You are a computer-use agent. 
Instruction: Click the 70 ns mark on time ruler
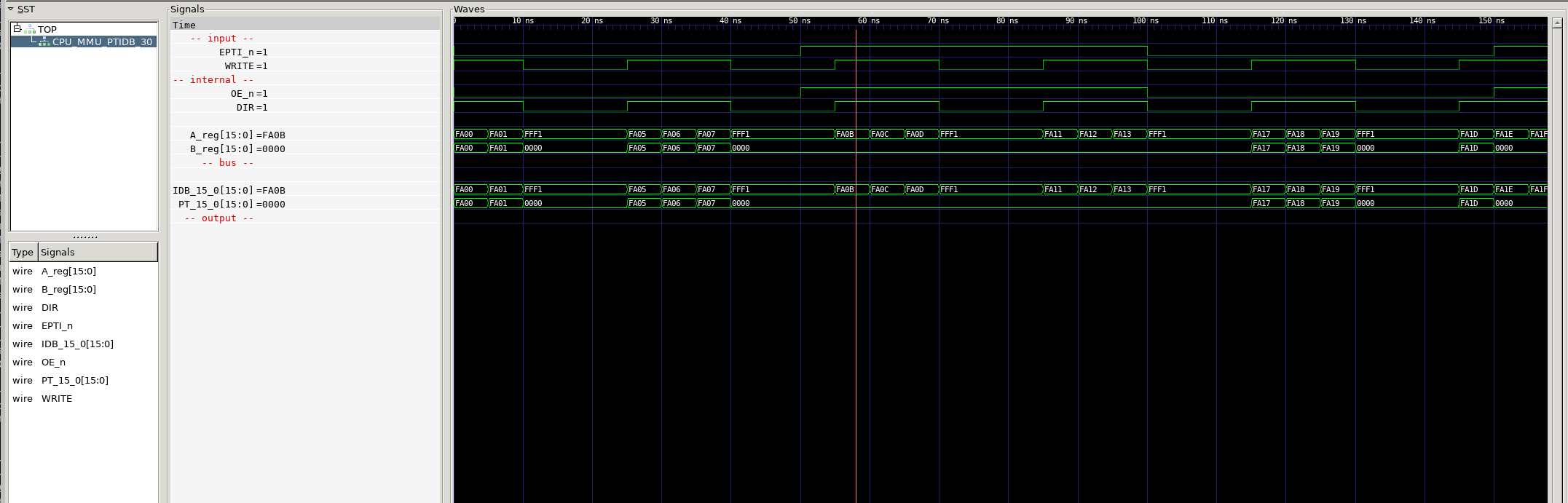coord(938,21)
